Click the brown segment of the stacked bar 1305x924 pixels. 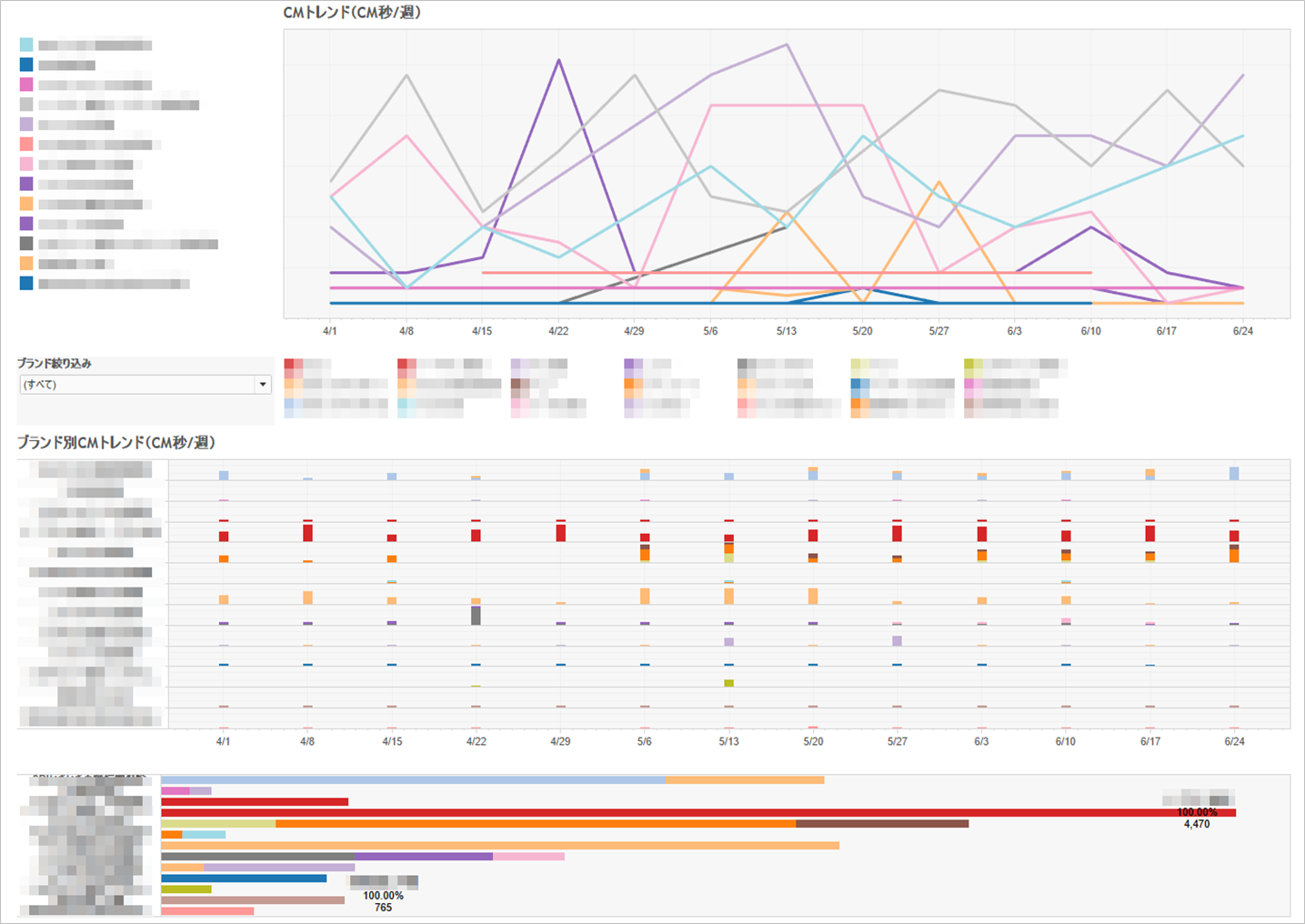[881, 824]
